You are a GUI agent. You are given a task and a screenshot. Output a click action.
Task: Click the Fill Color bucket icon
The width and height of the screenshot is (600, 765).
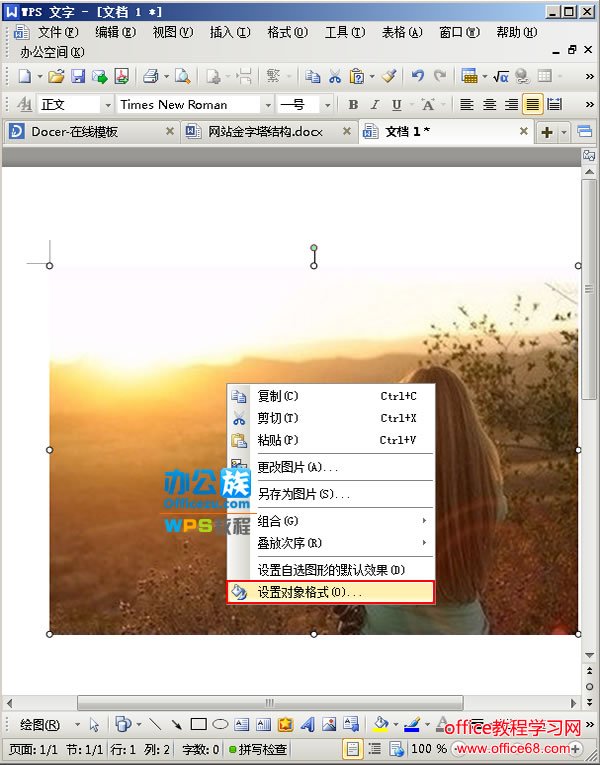380,724
